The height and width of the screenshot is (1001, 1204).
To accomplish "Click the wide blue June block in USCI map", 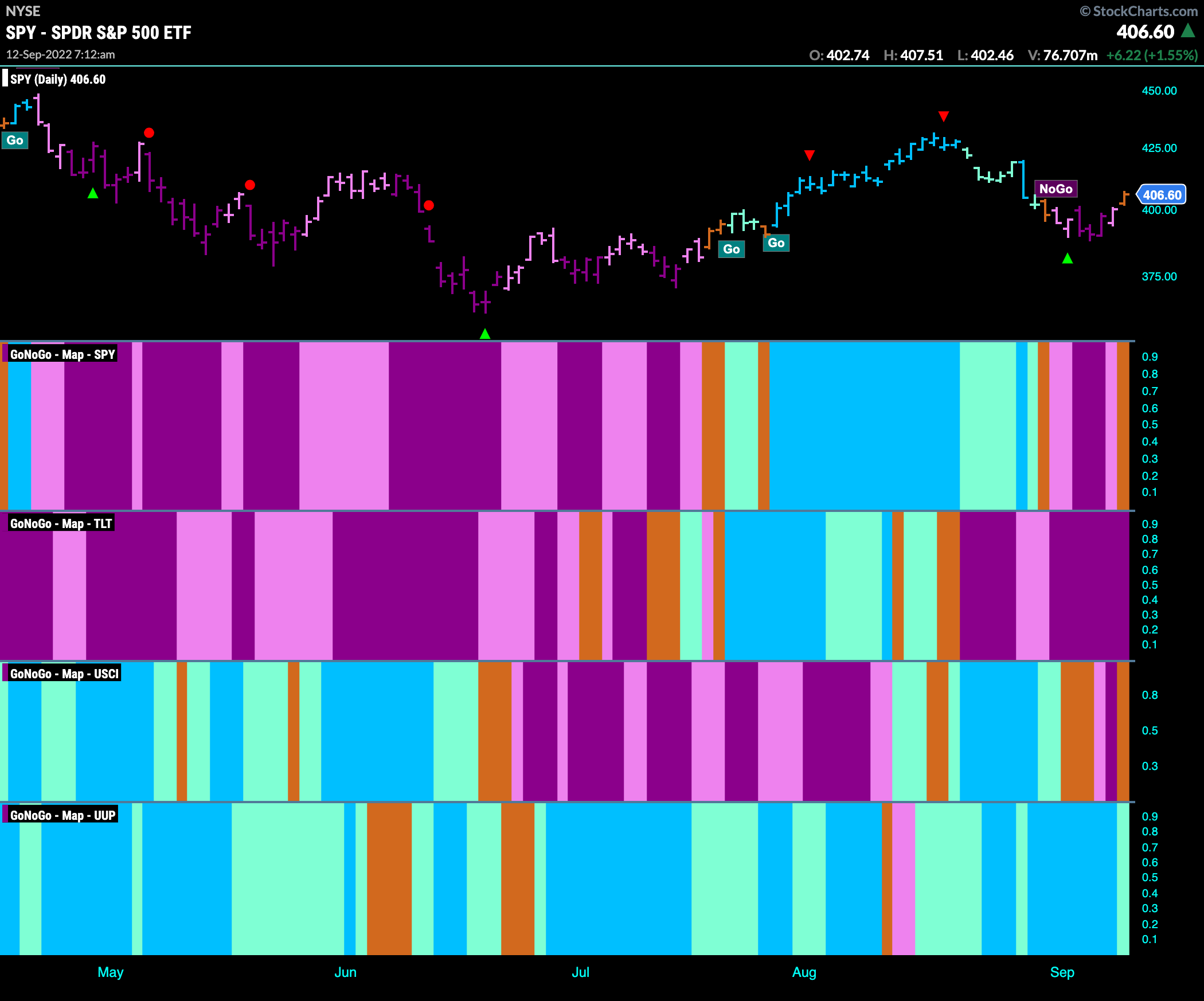I will 377,732.
